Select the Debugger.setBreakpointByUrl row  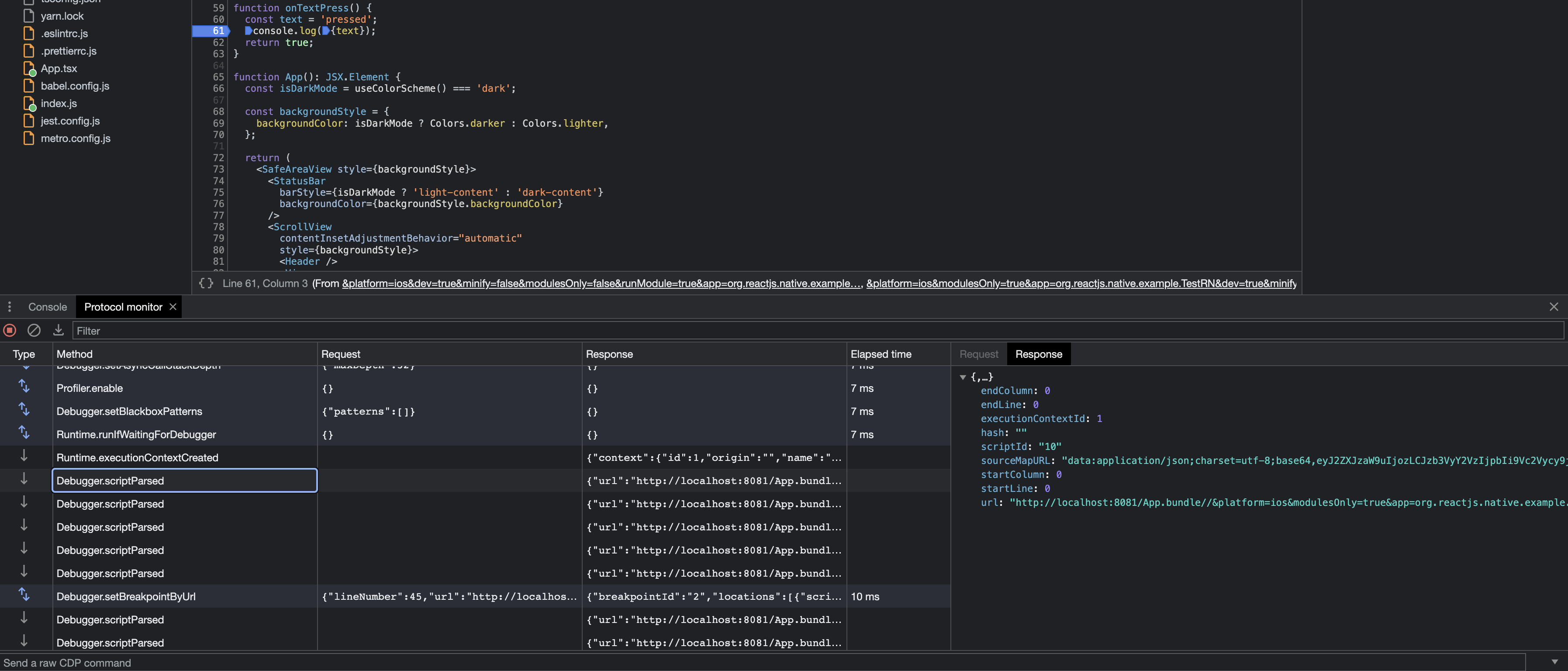[126, 596]
